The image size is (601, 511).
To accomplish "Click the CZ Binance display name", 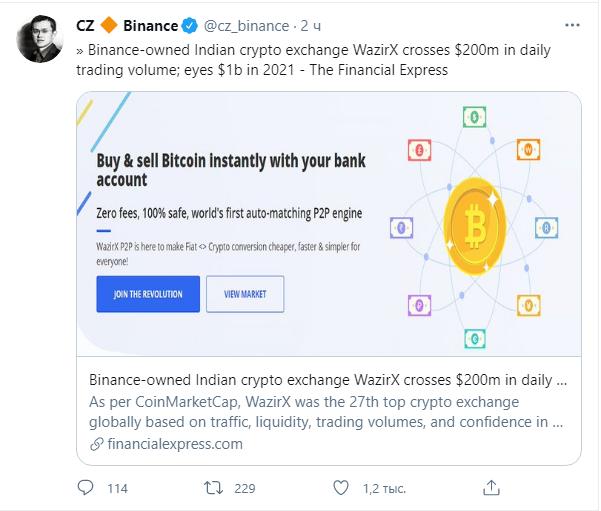I will tap(127, 26).
